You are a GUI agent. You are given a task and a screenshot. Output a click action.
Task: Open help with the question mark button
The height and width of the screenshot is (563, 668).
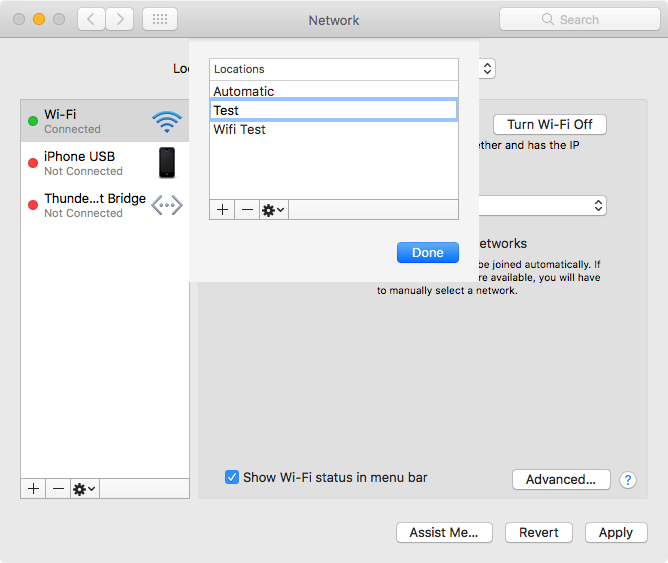(x=628, y=480)
